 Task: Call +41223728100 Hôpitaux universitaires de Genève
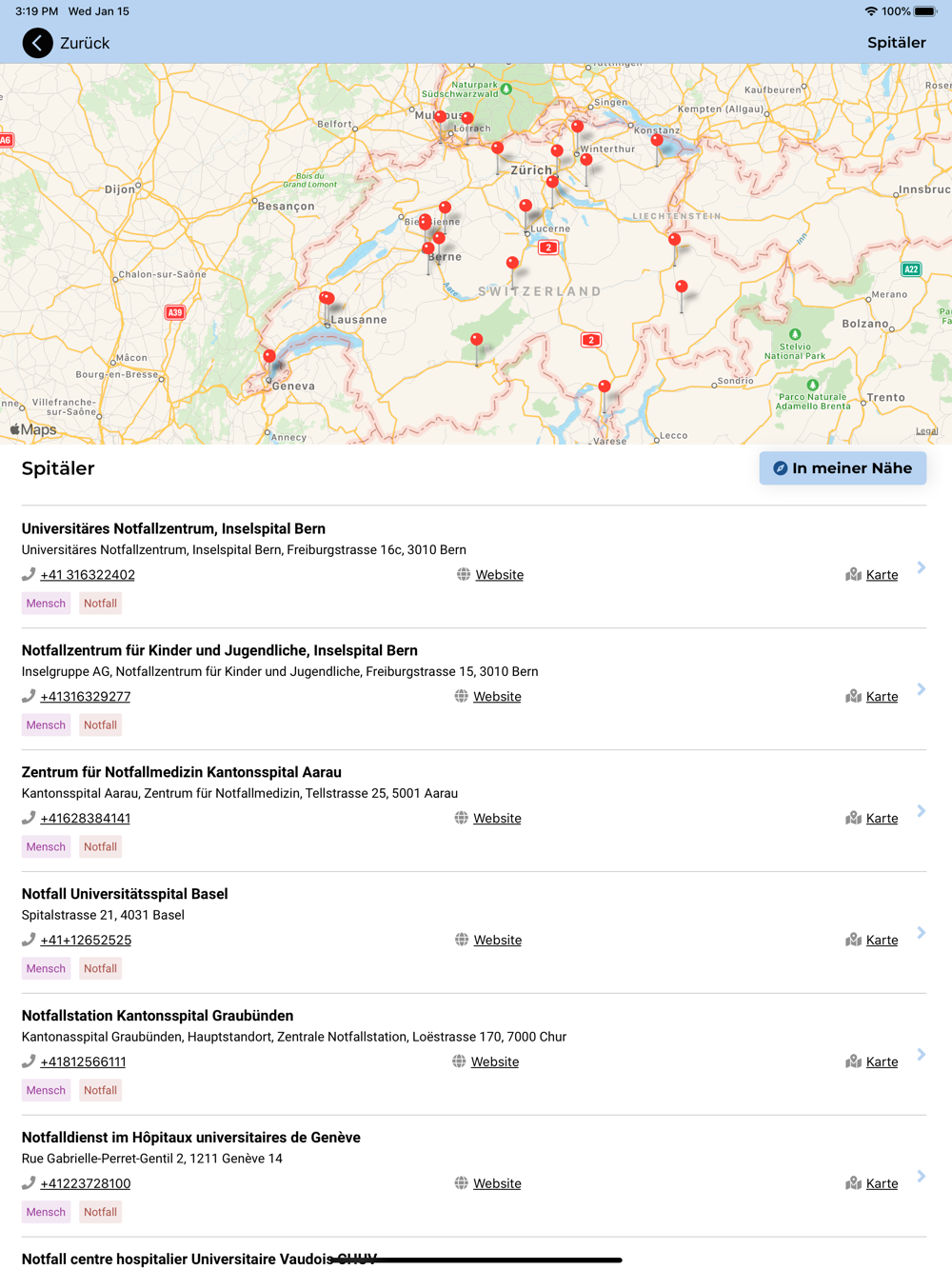point(86,1184)
